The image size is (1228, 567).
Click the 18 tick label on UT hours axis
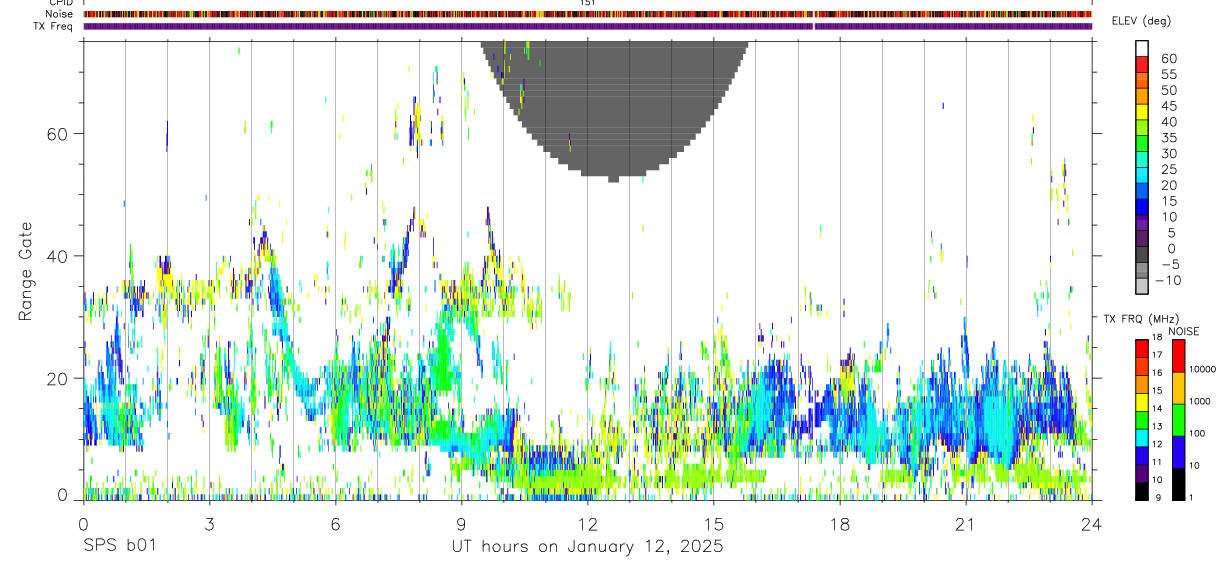click(x=840, y=524)
